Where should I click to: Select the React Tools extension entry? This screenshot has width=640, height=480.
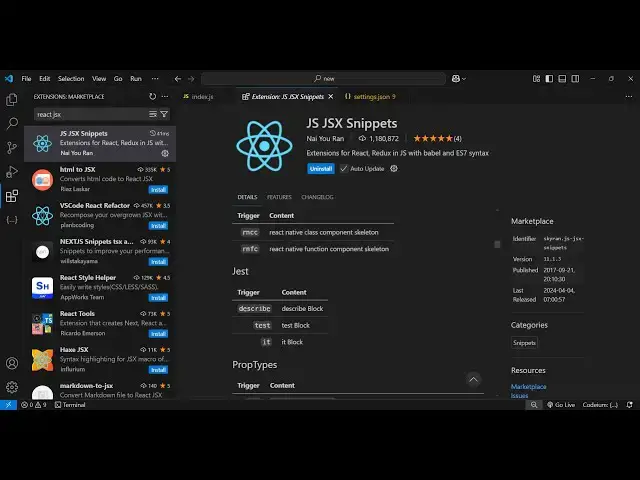click(100, 324)
